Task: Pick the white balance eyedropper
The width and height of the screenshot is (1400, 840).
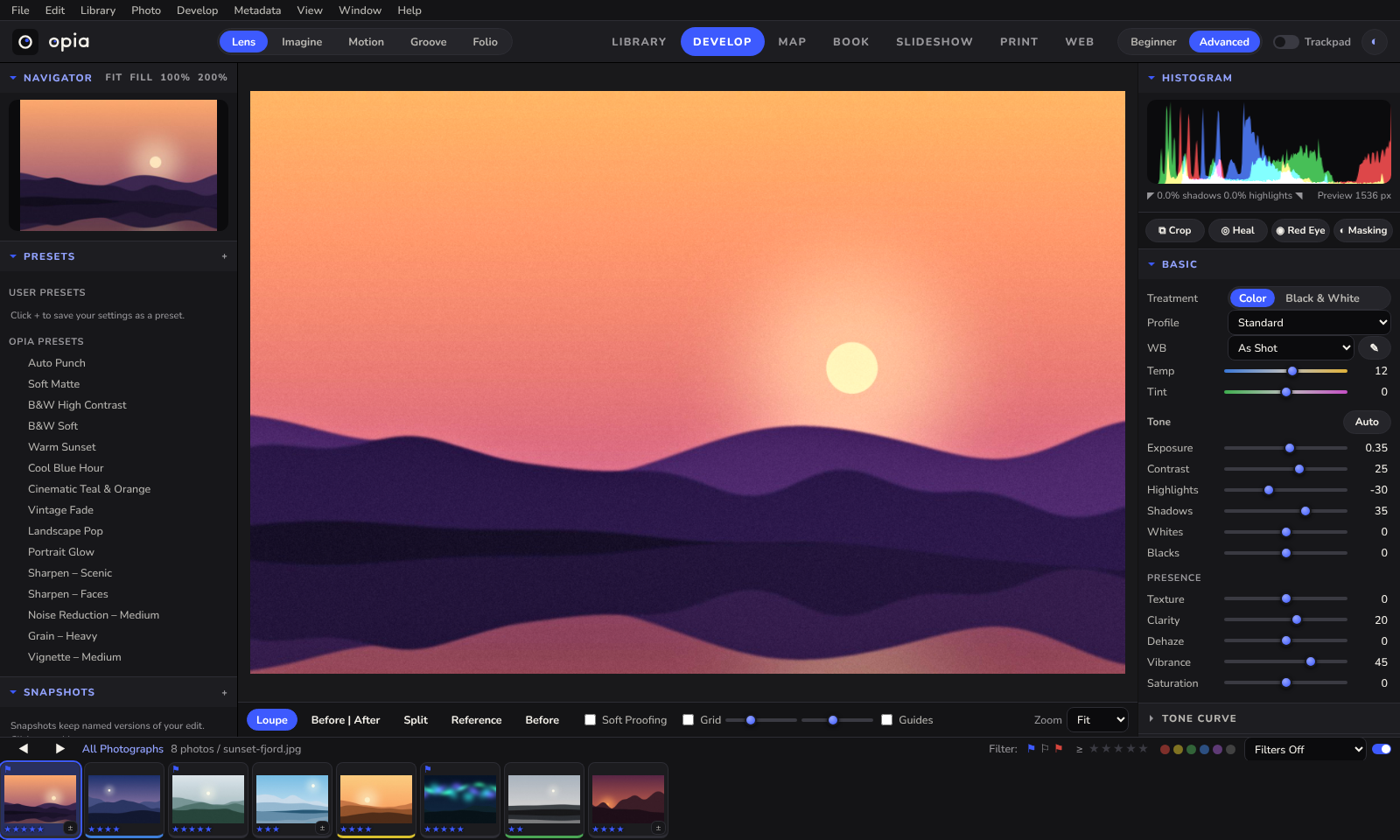Action: tap(1374, 348)
